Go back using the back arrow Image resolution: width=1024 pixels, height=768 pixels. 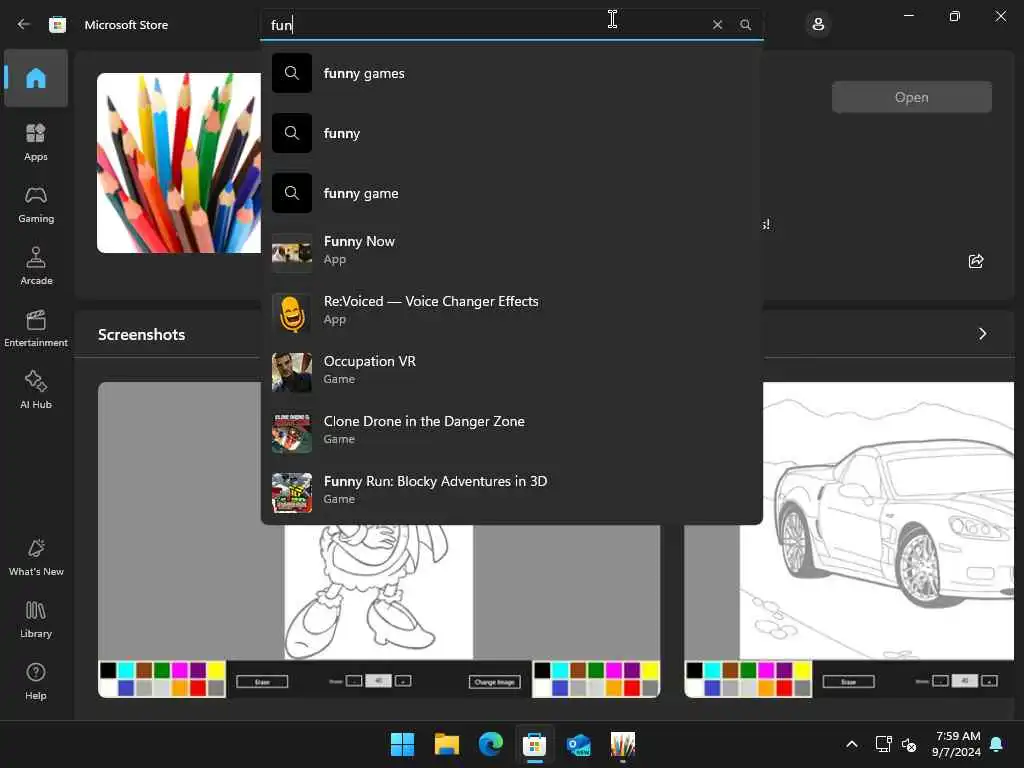[24, 24]
